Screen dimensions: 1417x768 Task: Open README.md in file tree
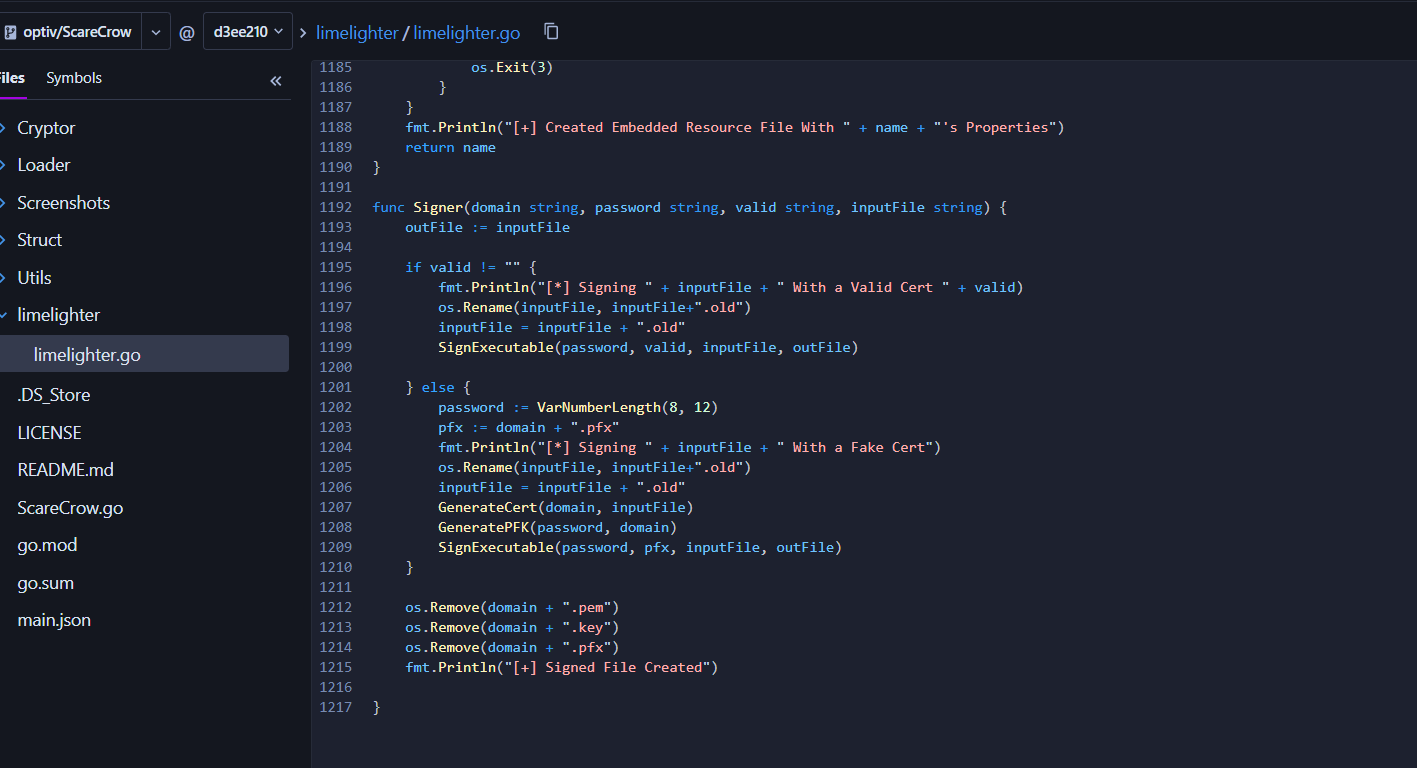click(x=66, y=470)
